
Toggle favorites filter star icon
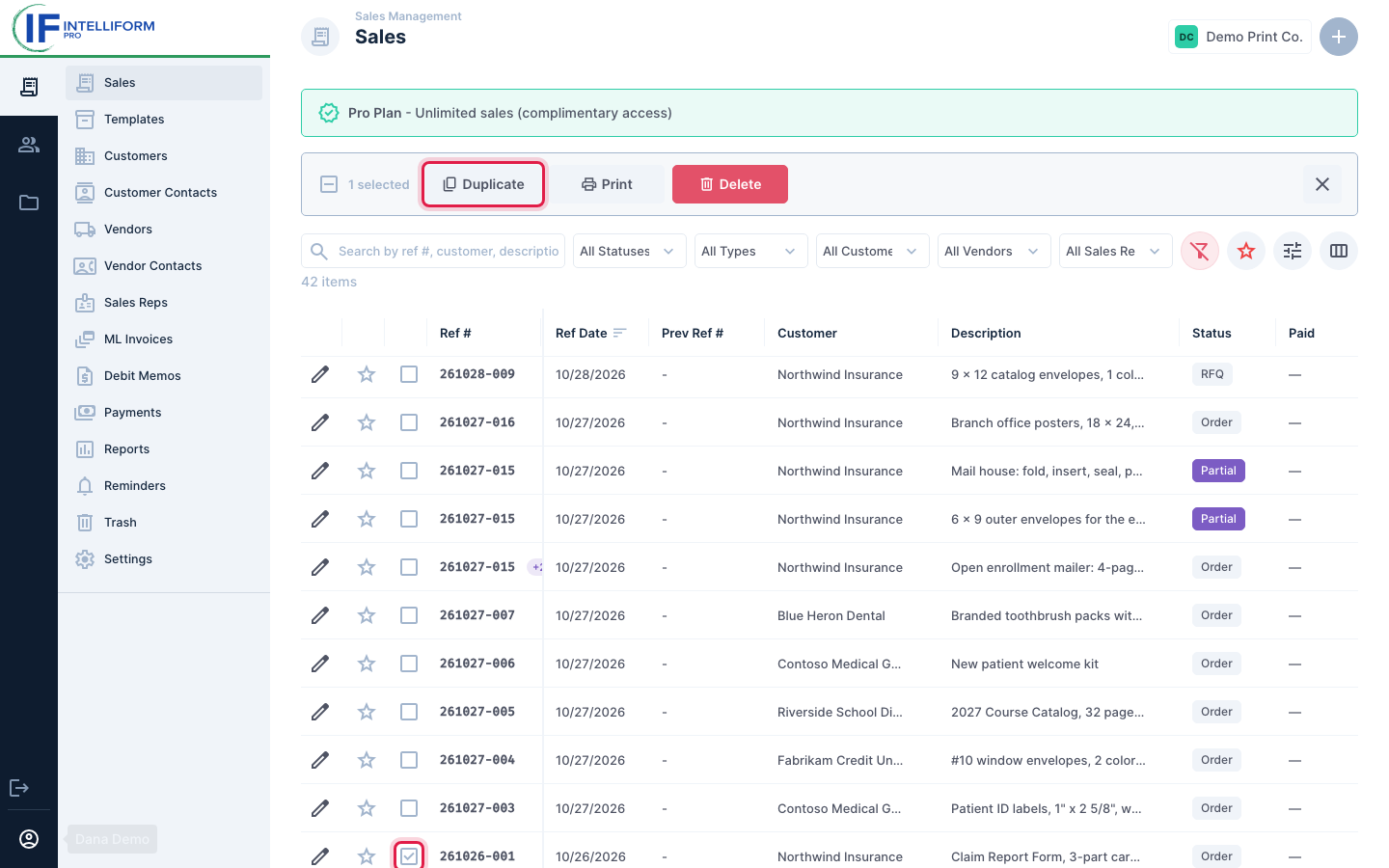(x=1246, y=251)
